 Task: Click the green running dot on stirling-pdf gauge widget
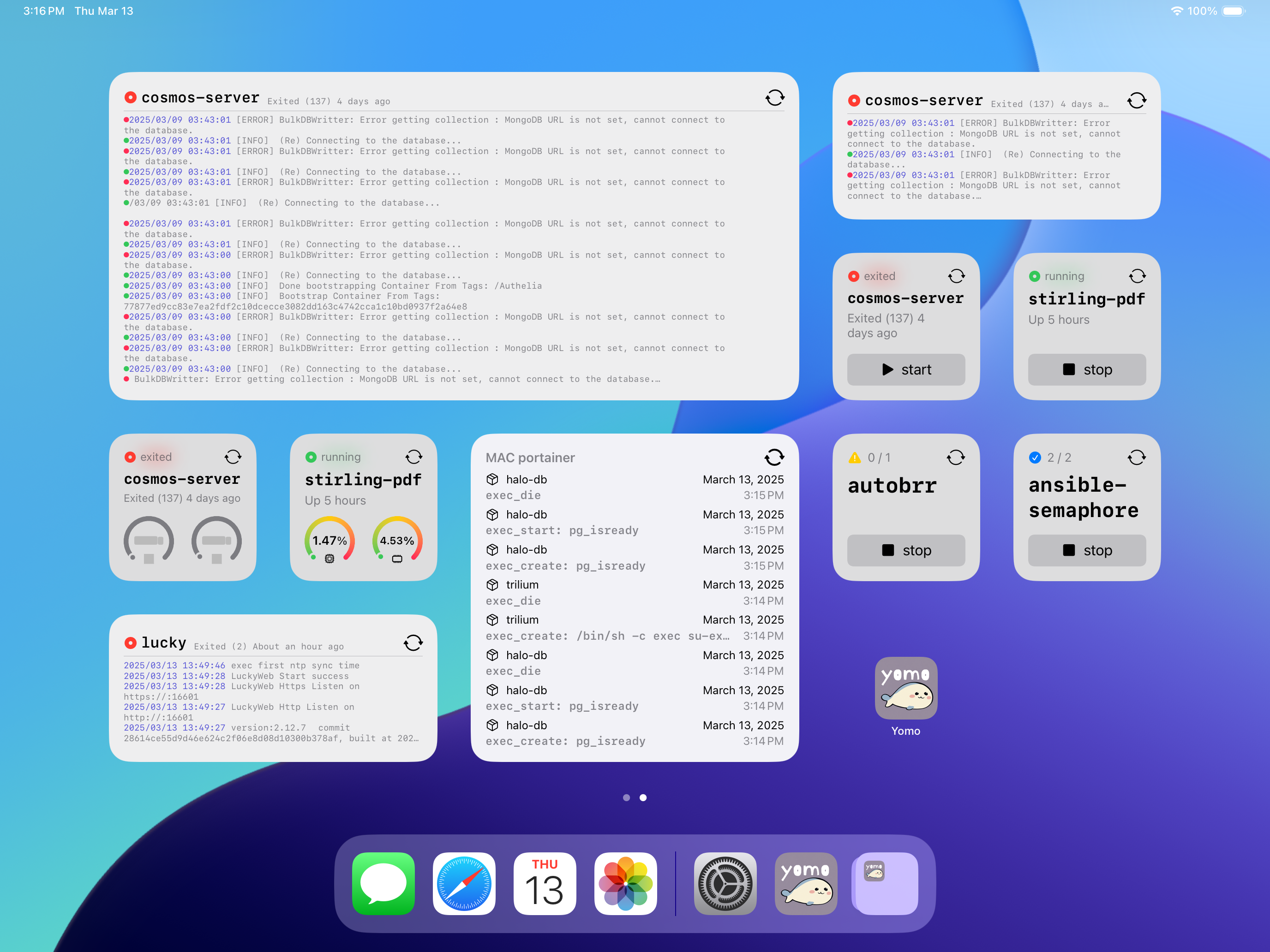(x=311, y=457)
